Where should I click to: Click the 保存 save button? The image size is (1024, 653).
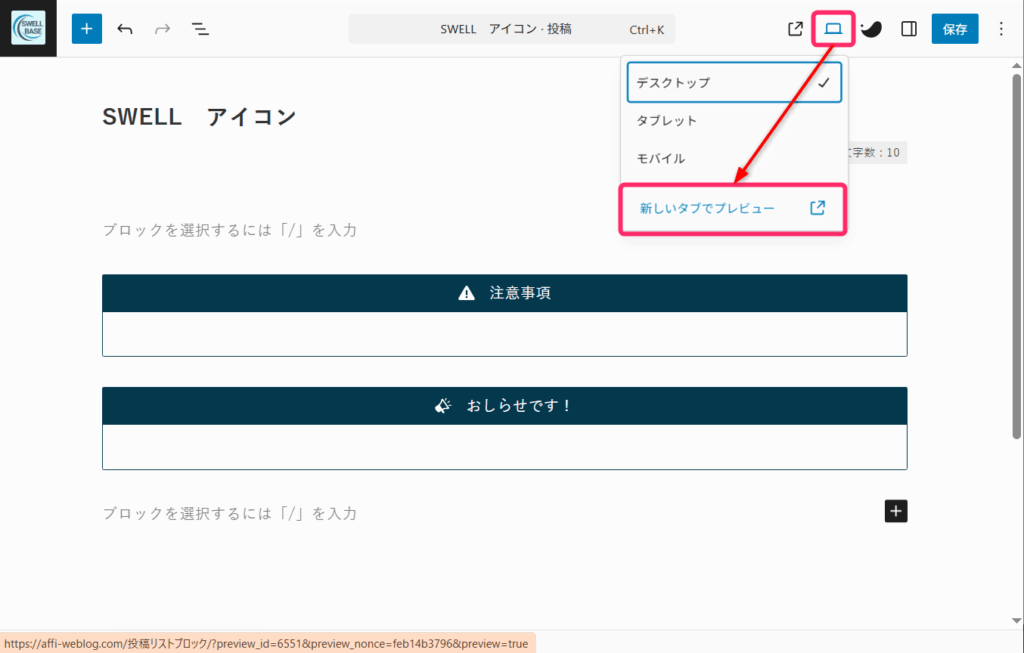coord(955,29)
